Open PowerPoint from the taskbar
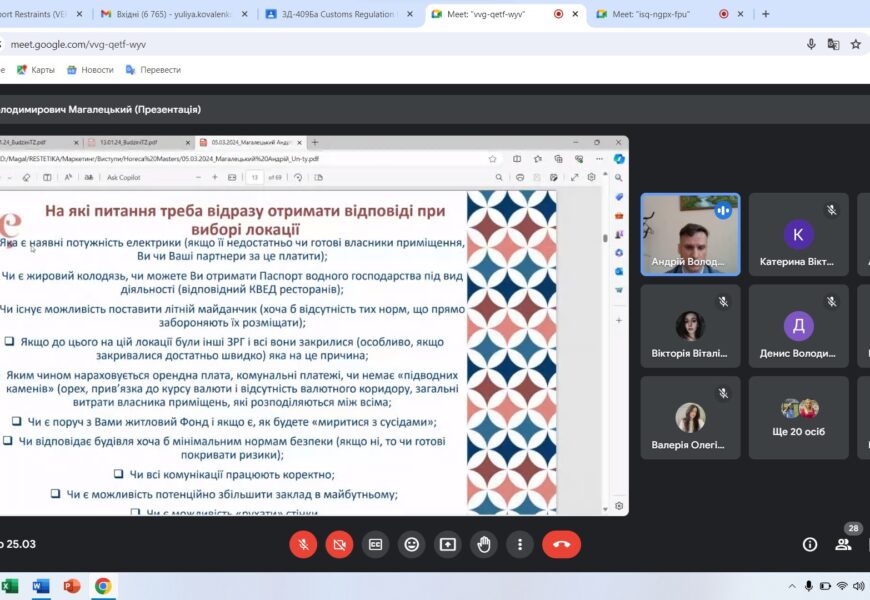Screen dimensions: 870x600 coord(72,586)
